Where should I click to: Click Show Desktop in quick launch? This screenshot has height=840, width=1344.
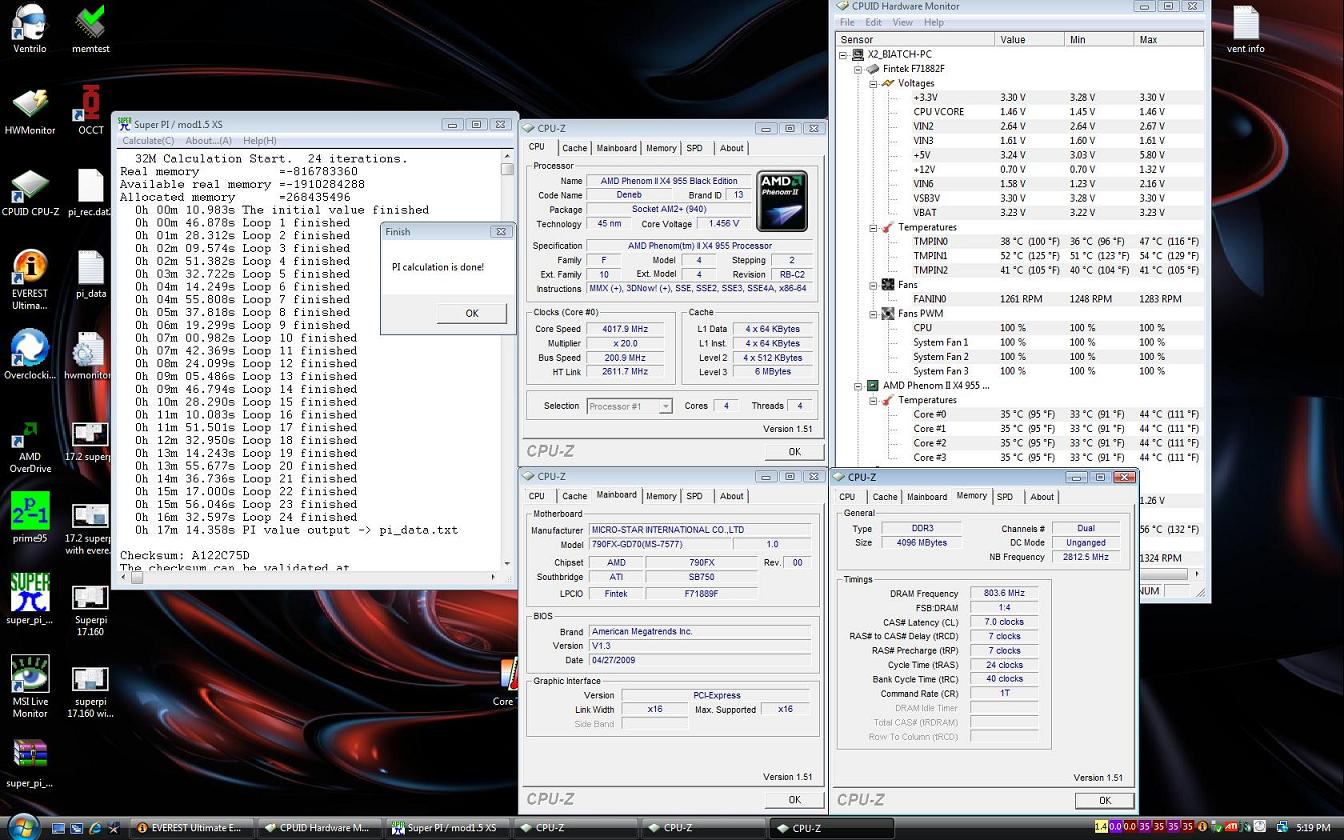click(59, 828)
